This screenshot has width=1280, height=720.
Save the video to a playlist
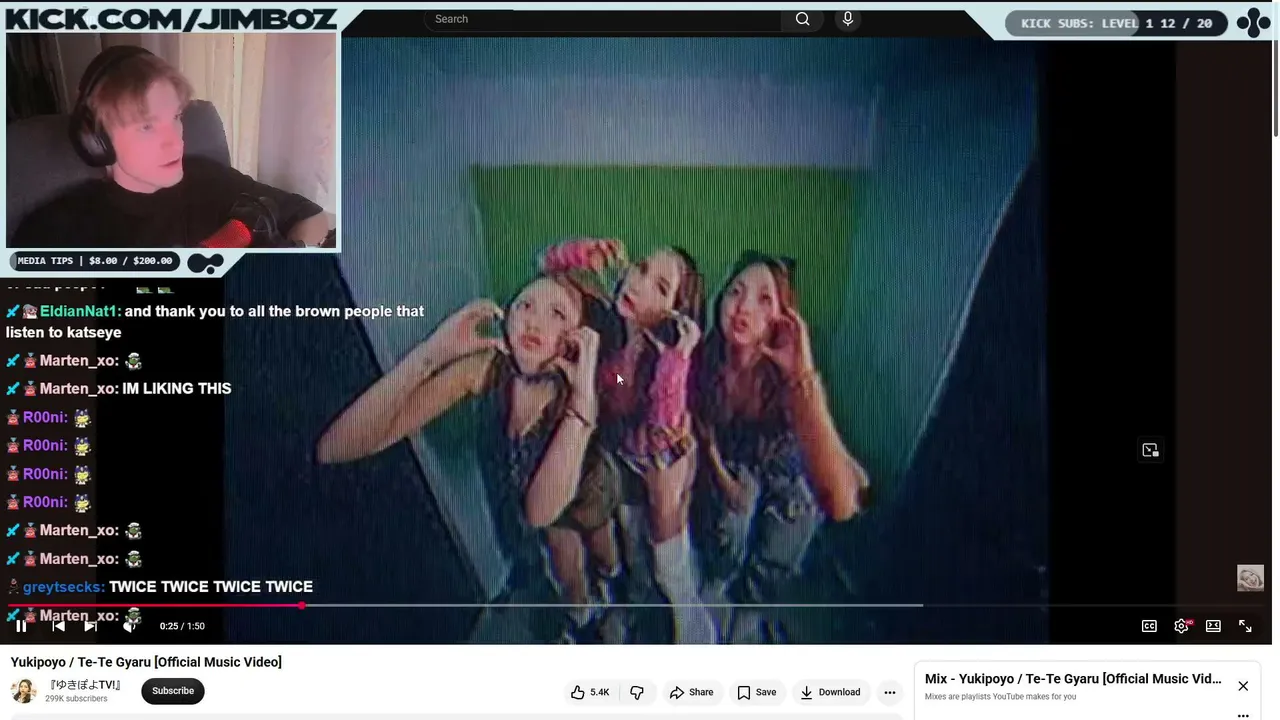click(757, 692)
